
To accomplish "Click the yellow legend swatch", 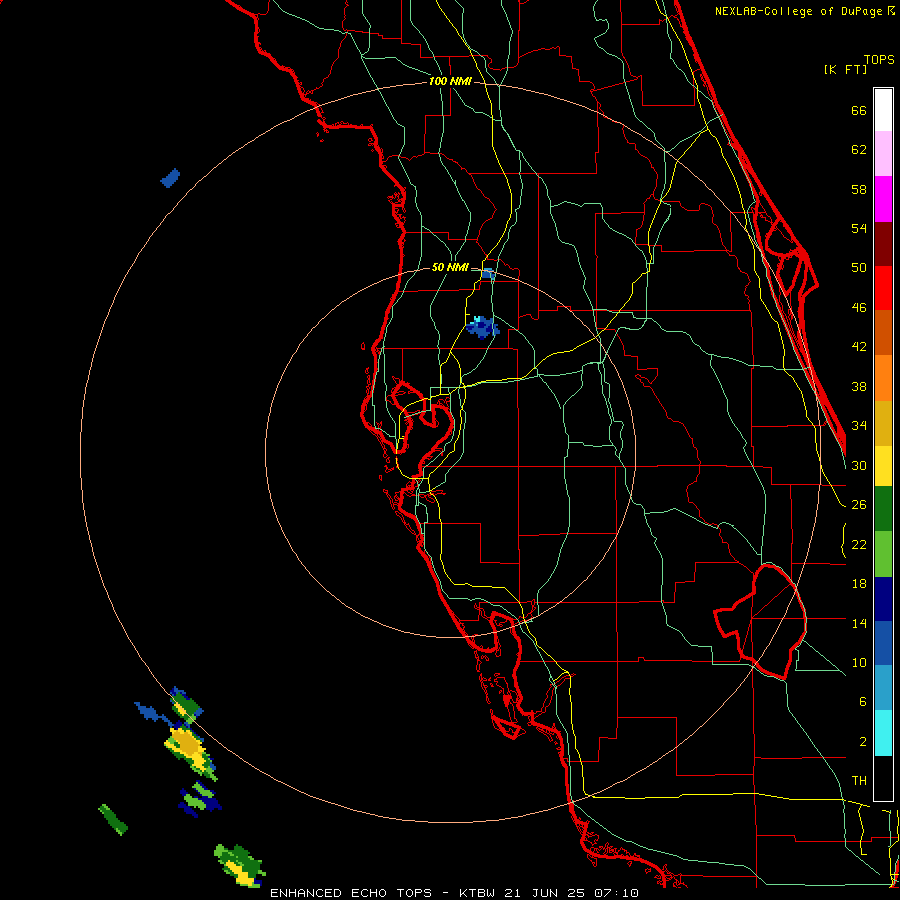I will (883, 466).
